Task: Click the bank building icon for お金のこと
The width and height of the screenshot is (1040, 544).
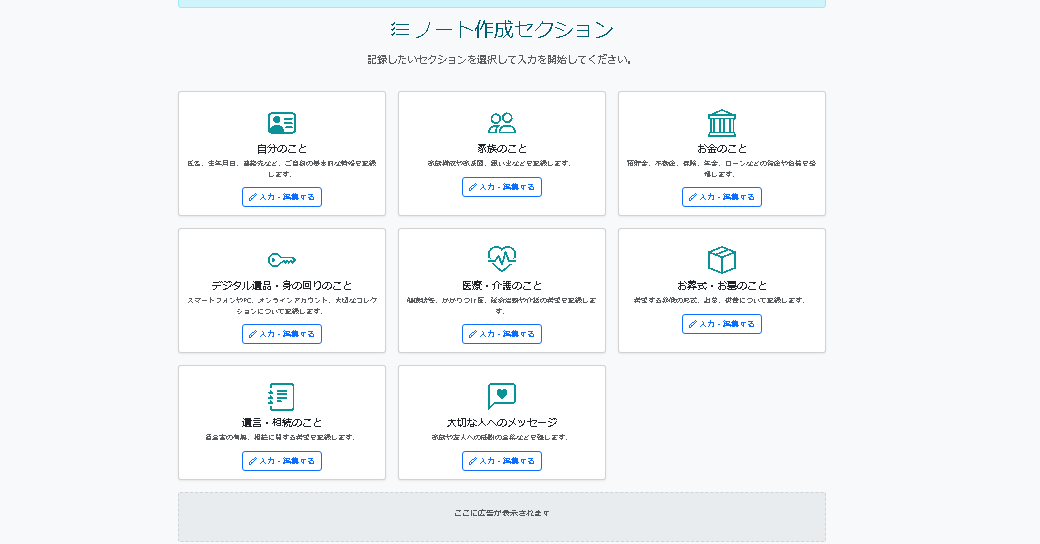Action: click(x=722, y=123)
